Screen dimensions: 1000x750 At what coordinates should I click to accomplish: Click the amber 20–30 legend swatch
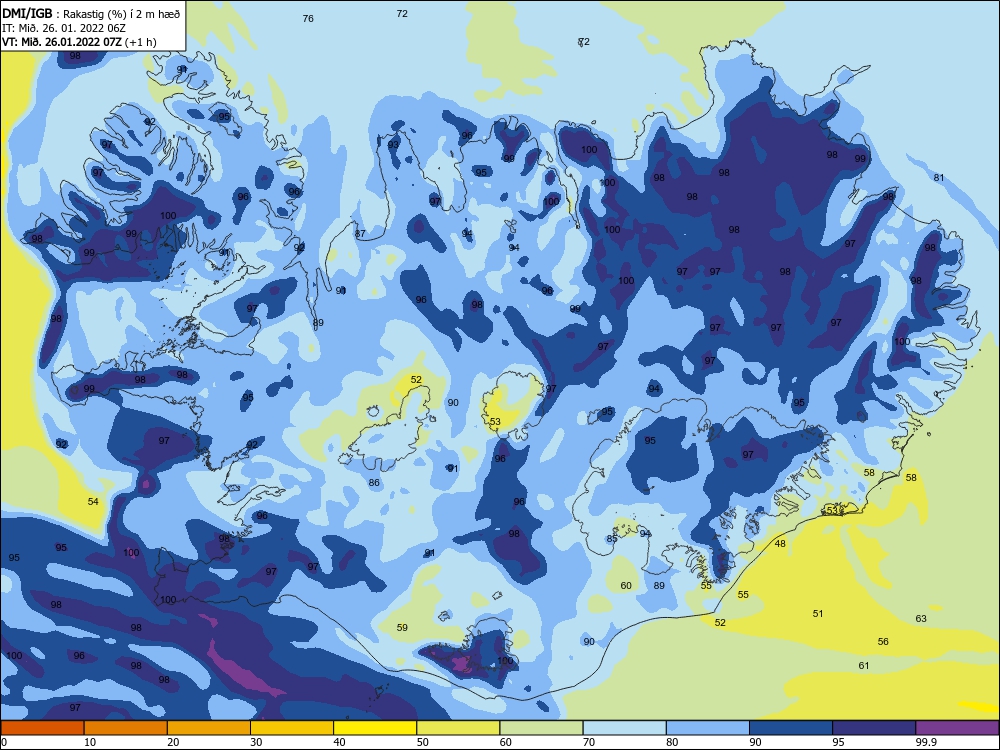[x=209, y=728]
